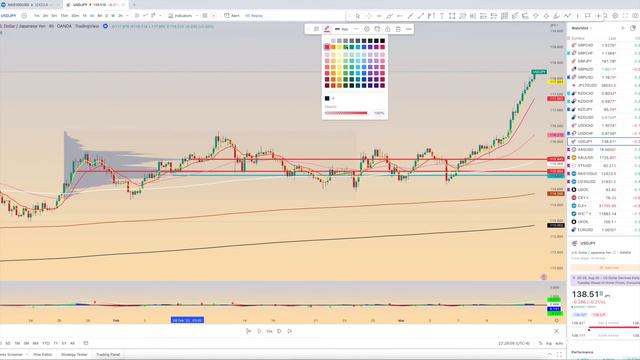This screenshot has width=640, height=360.
Task: Select the short position tool
Action: 494,16
